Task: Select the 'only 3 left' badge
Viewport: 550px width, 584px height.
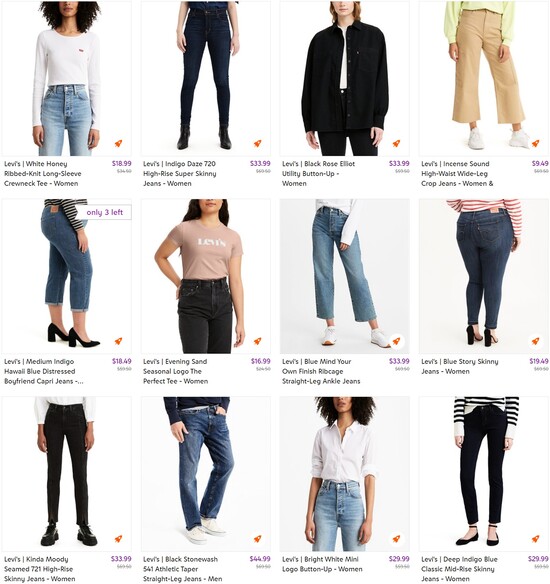Action: pos(104,212)
